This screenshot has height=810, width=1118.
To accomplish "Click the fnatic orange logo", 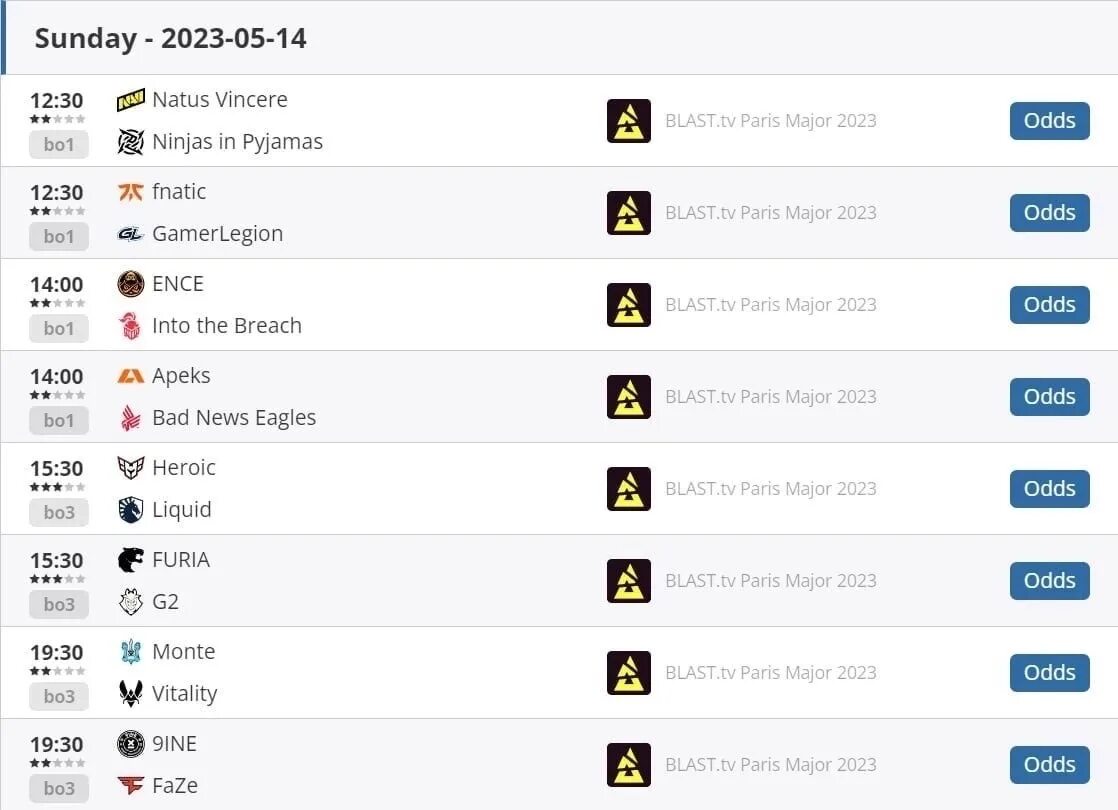I will (130, 192).
